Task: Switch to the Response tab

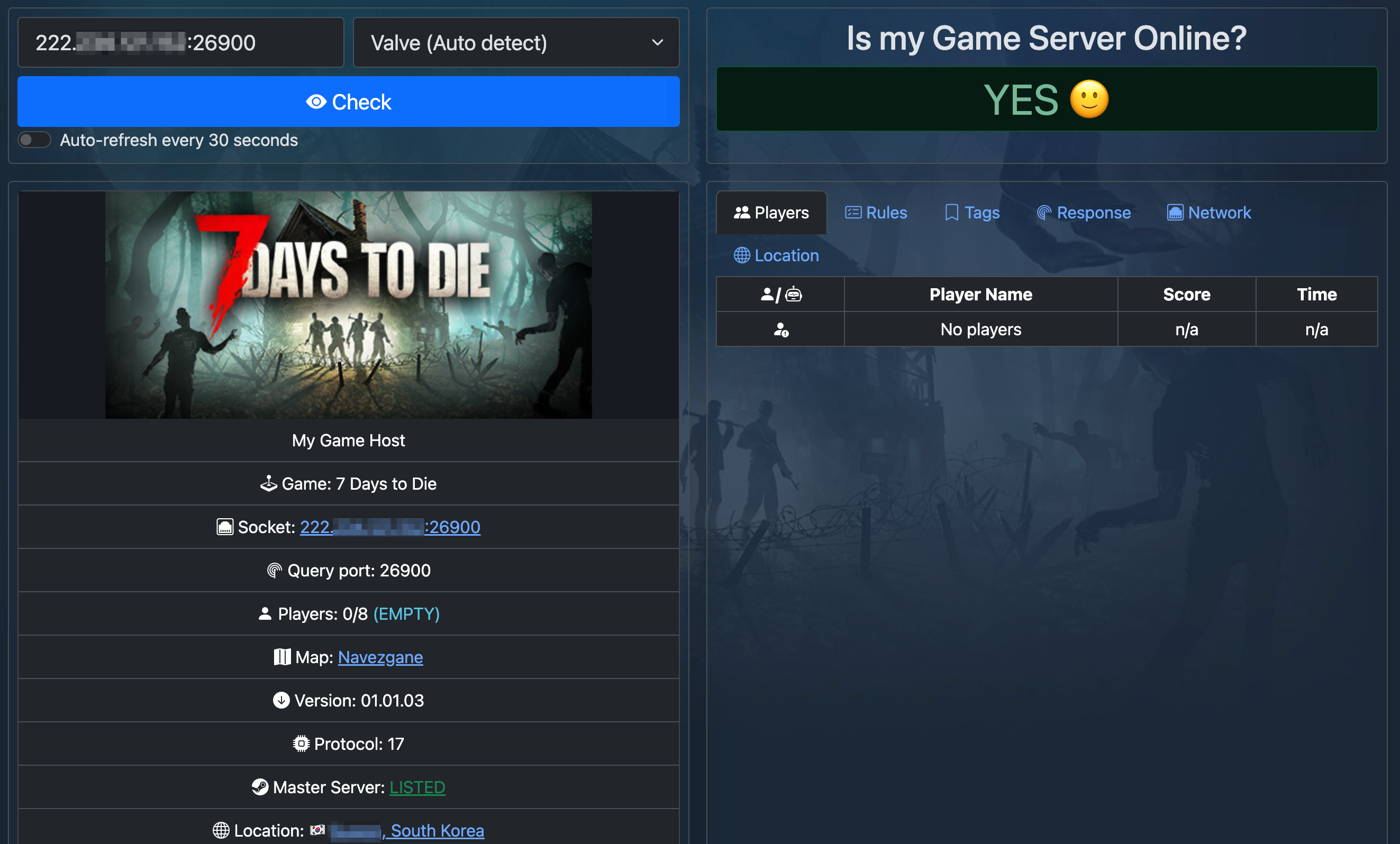Action: coord(1084,213)
